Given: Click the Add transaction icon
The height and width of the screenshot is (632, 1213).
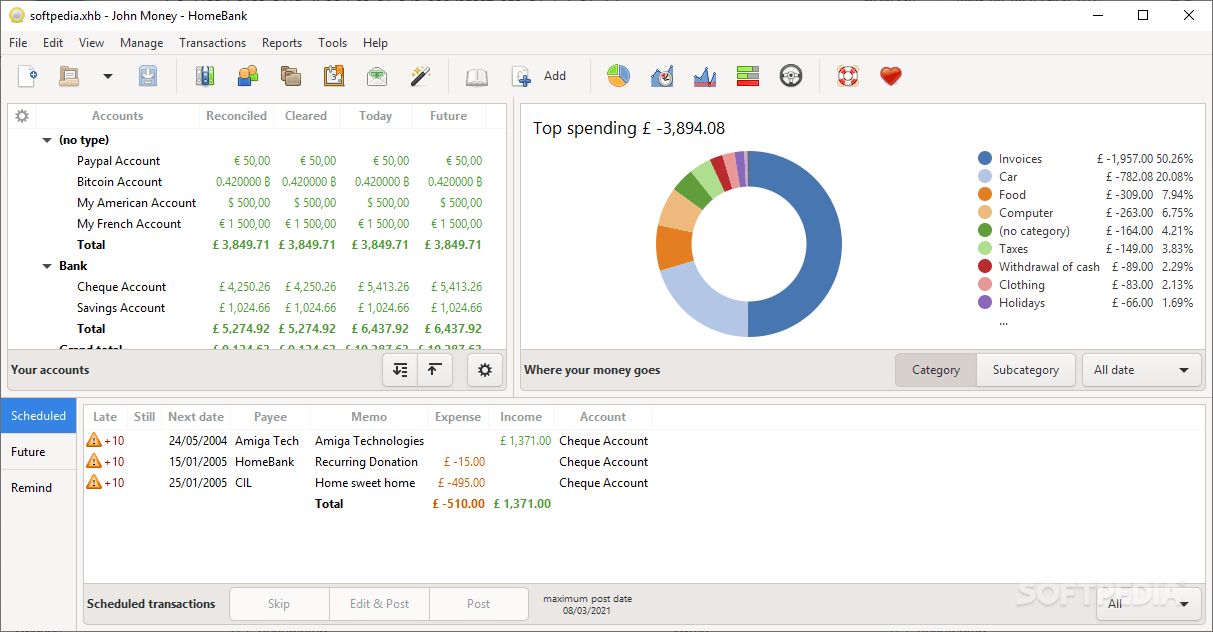Looking at the screenshot, I should (x=521, y=75).
